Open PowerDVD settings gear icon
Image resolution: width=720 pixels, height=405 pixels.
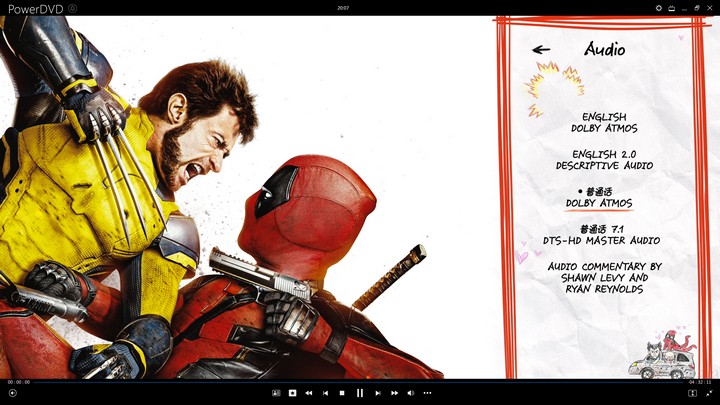tap(658, 8)
